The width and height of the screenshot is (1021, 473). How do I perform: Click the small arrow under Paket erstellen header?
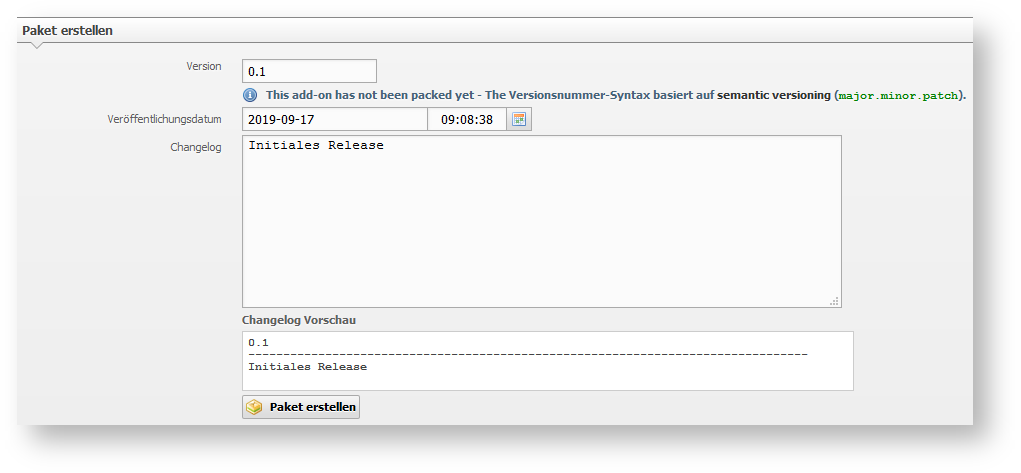click(36, 46)
